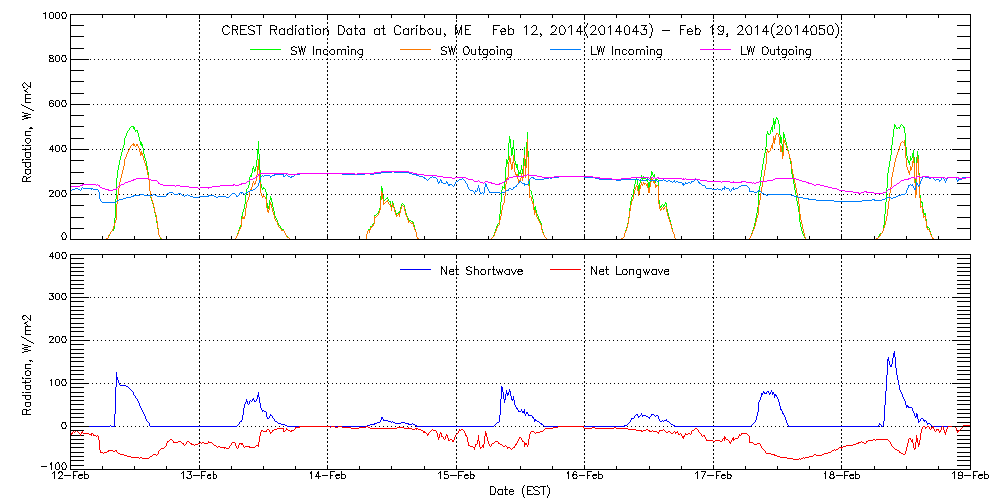Click the 12-Feb date label at left end

(x=72, y=476)
